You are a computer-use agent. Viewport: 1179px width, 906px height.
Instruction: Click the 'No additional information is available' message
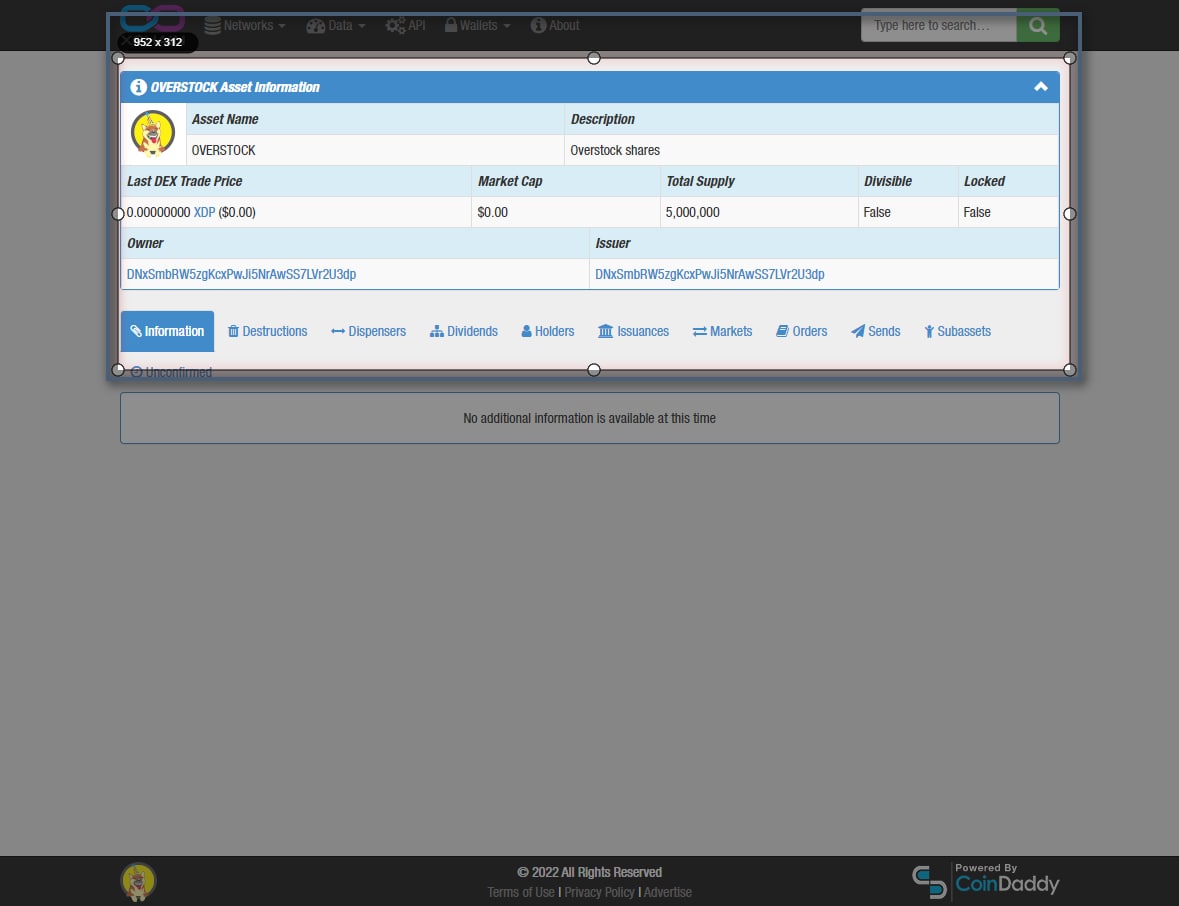(x=590, y=418)
